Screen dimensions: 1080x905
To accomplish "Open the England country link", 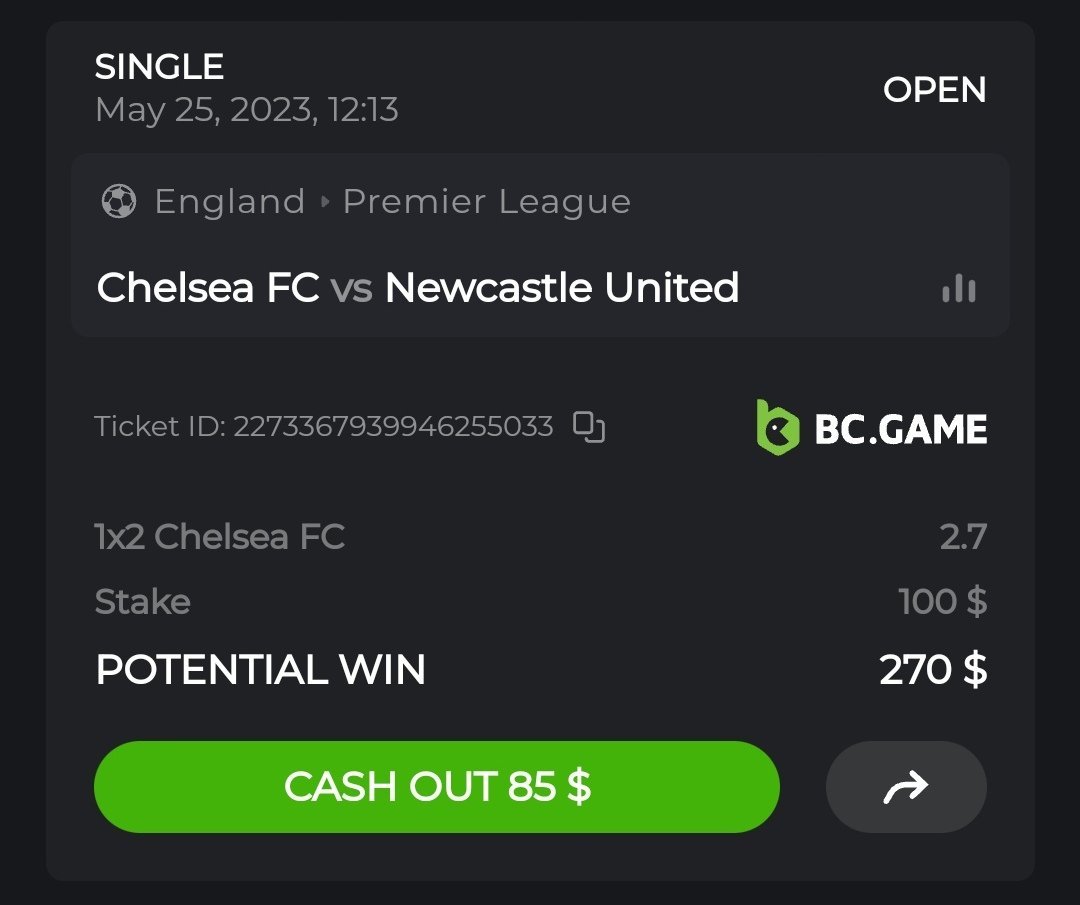I will (x=229, y=202).
